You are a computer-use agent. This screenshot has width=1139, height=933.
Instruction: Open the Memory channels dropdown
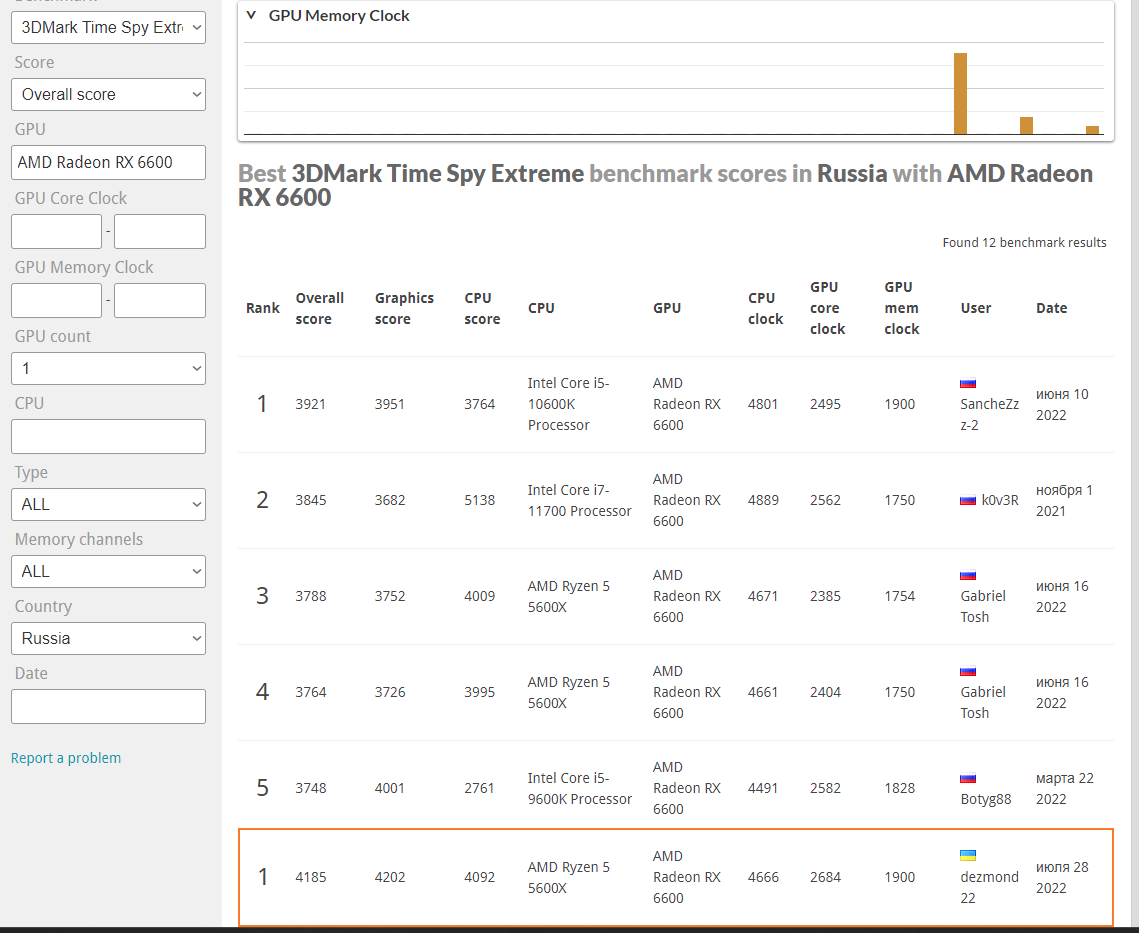tap(108, 572)
